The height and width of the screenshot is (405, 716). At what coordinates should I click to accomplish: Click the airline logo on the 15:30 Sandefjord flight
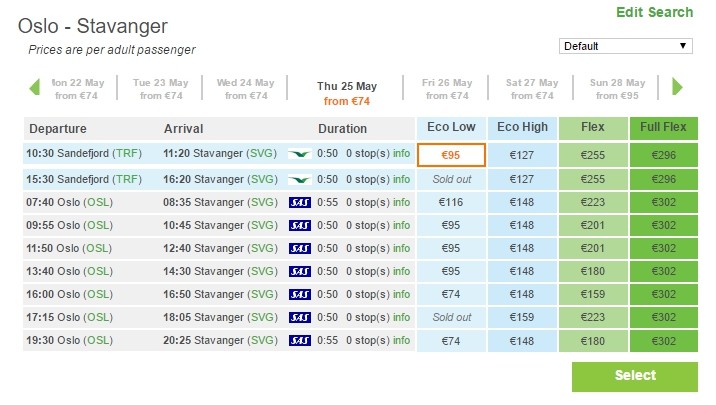coord(299,180)
